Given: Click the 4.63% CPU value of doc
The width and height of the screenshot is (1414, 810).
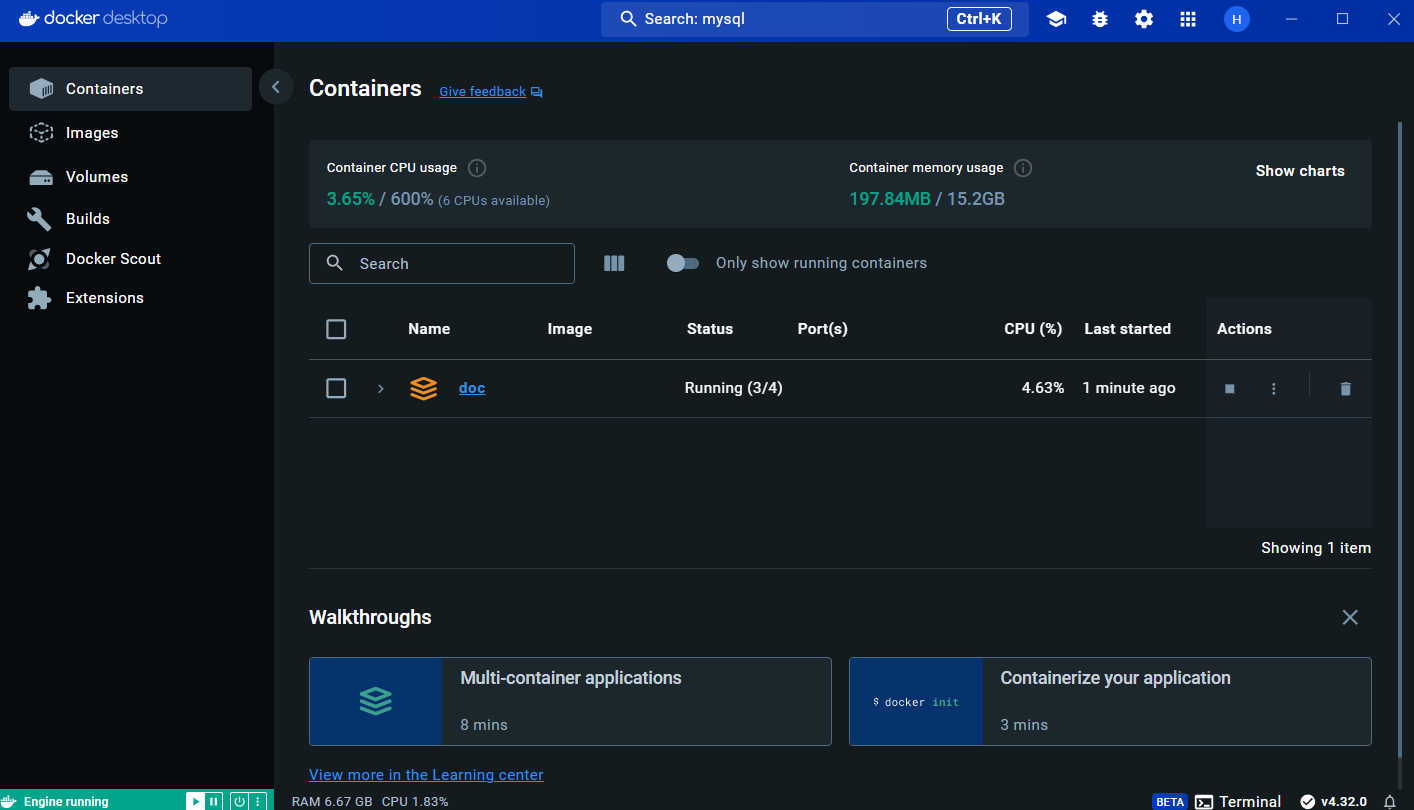Looking at the screenshot, I should (1043, 388).
